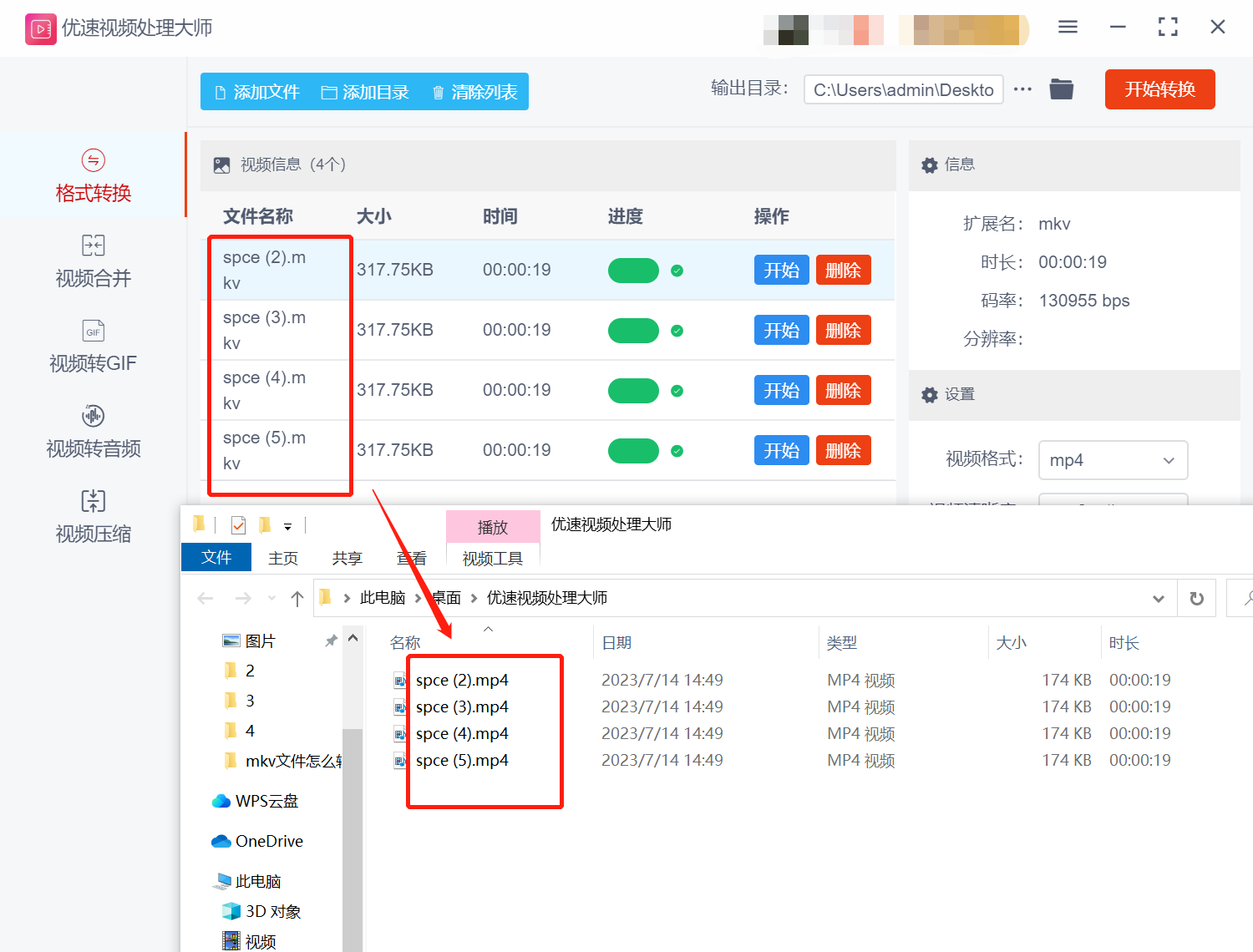The height and width of the screenshot is (952, 1253).
Task: Delete spce (5).mkv from the list
Action: [843, 450]
